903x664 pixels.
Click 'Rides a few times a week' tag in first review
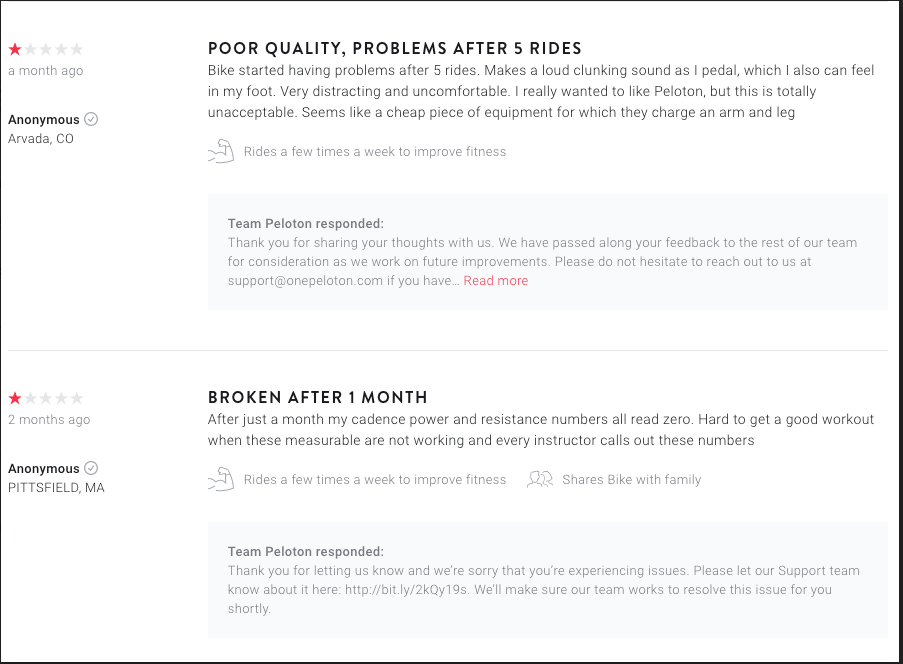(x=375, y=151)
